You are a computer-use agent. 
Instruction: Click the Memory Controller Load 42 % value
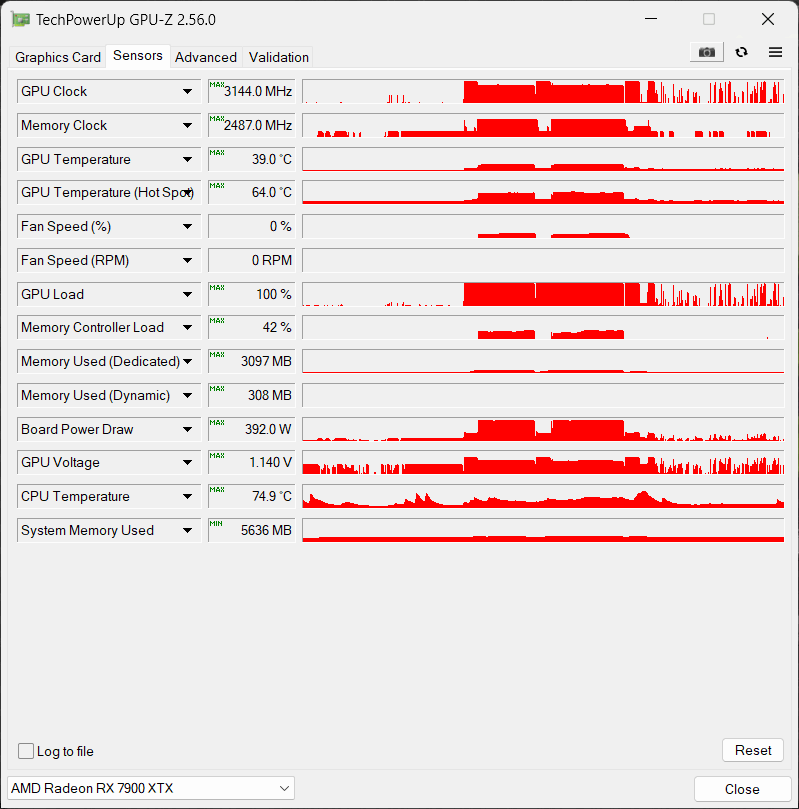tap(252, 328)
